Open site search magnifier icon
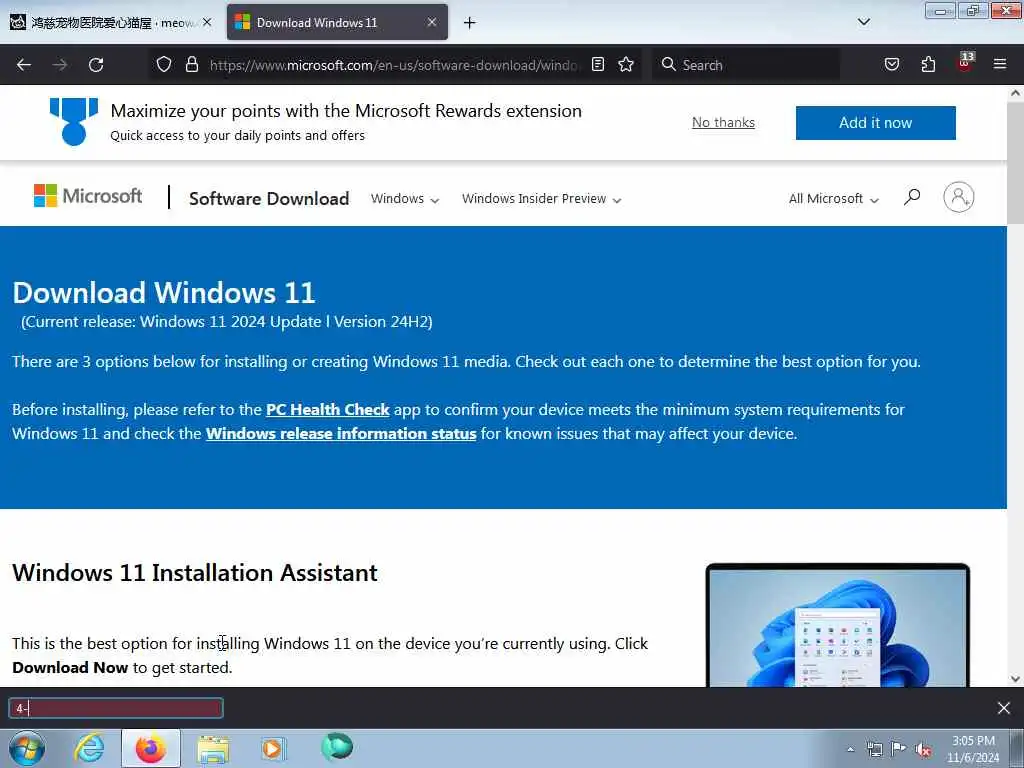Viewport: 1024px width, 768px height. 912,197
